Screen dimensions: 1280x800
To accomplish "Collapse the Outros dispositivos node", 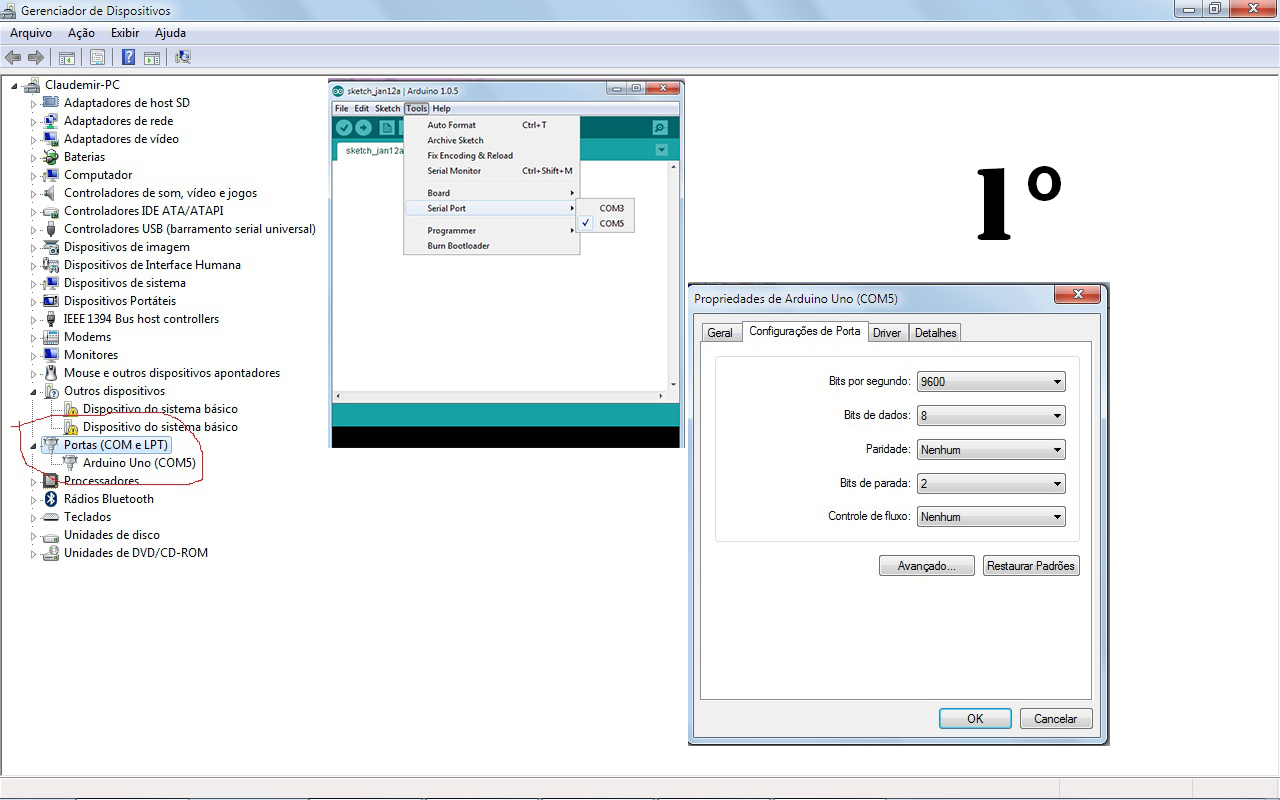I will pos(33,391).
